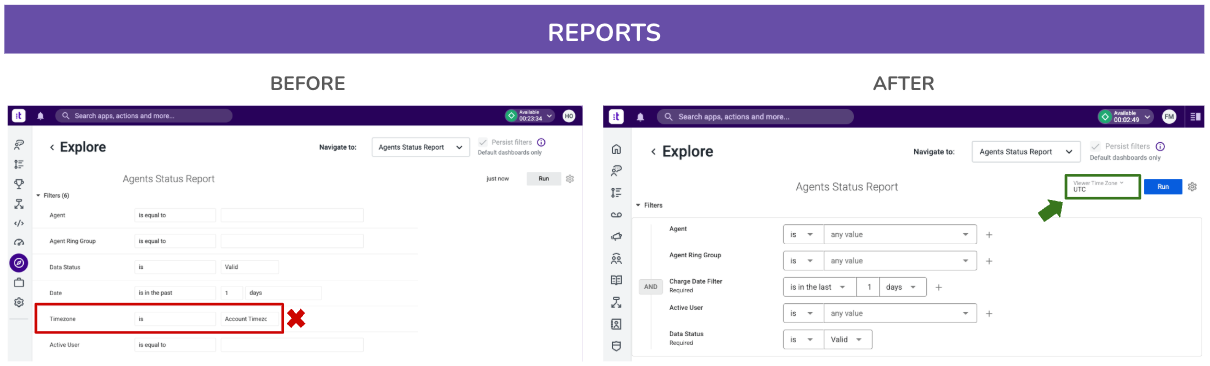
Task: Click 'Agents Status Report' title in AFTER panel
Action: [x=847, y=187]
